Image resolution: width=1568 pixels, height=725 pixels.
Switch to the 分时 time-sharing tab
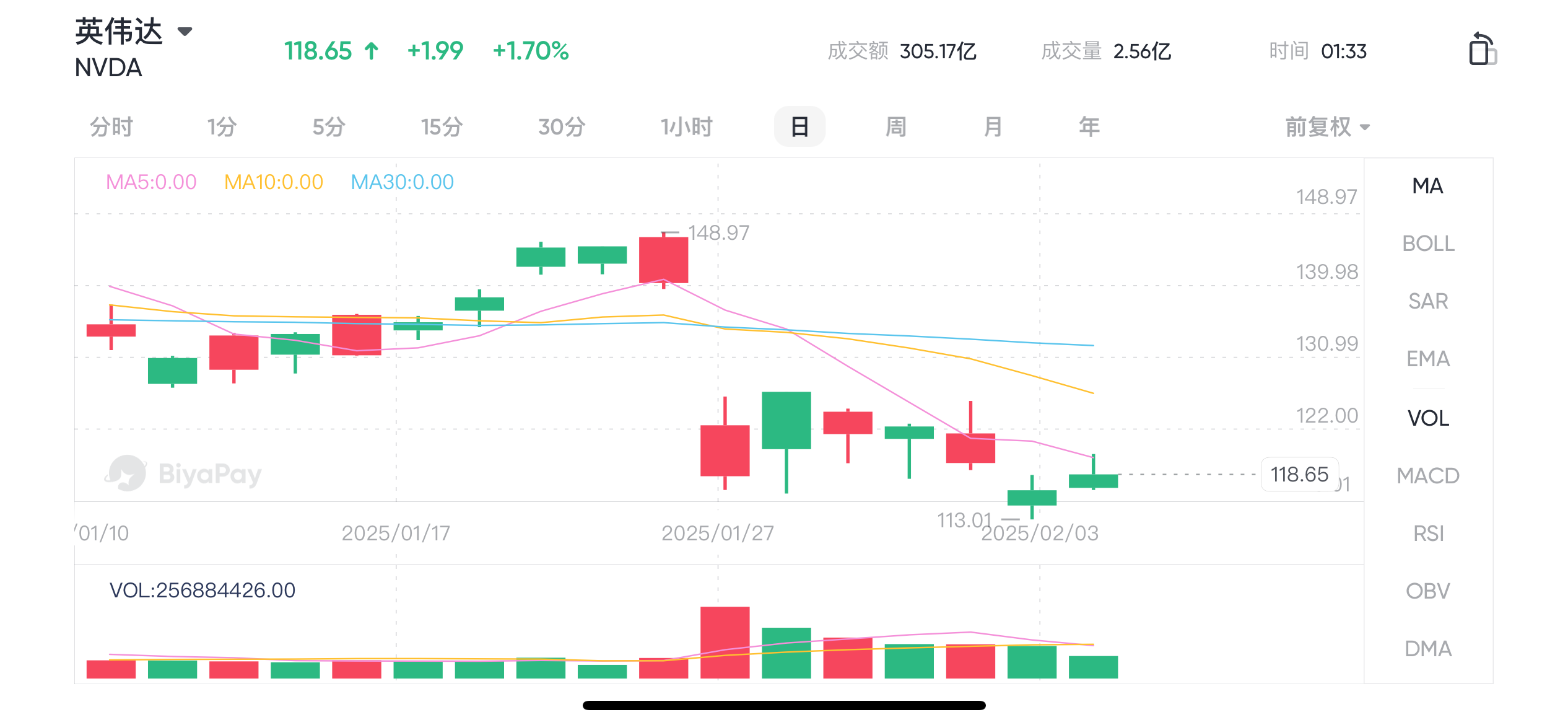coord(111,127)
